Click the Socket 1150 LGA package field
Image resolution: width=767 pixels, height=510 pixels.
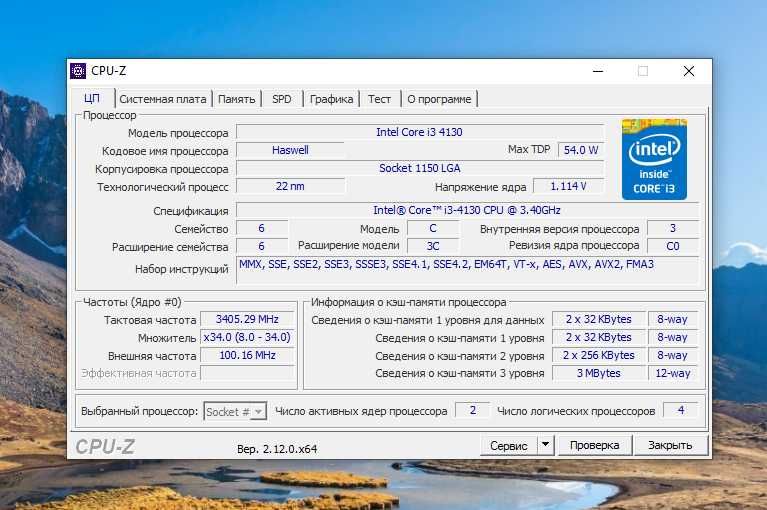tap(420, 168)
